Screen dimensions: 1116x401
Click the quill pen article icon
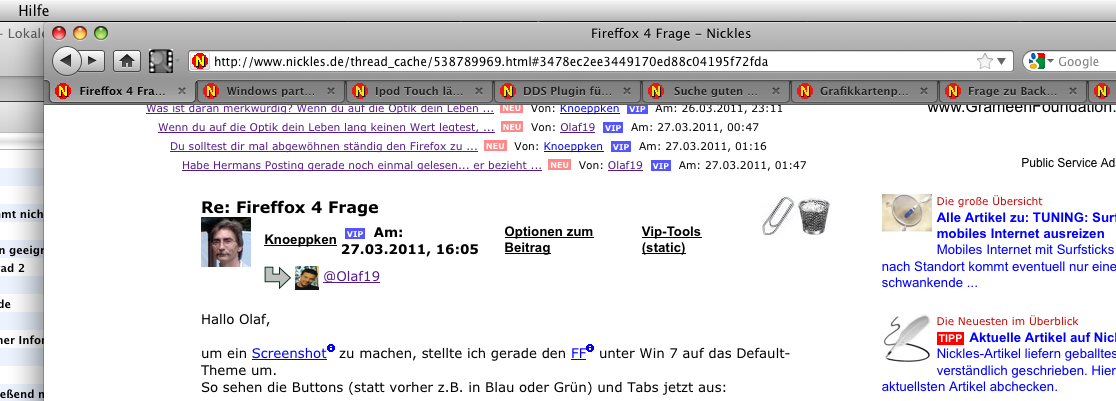coord(906,338)
